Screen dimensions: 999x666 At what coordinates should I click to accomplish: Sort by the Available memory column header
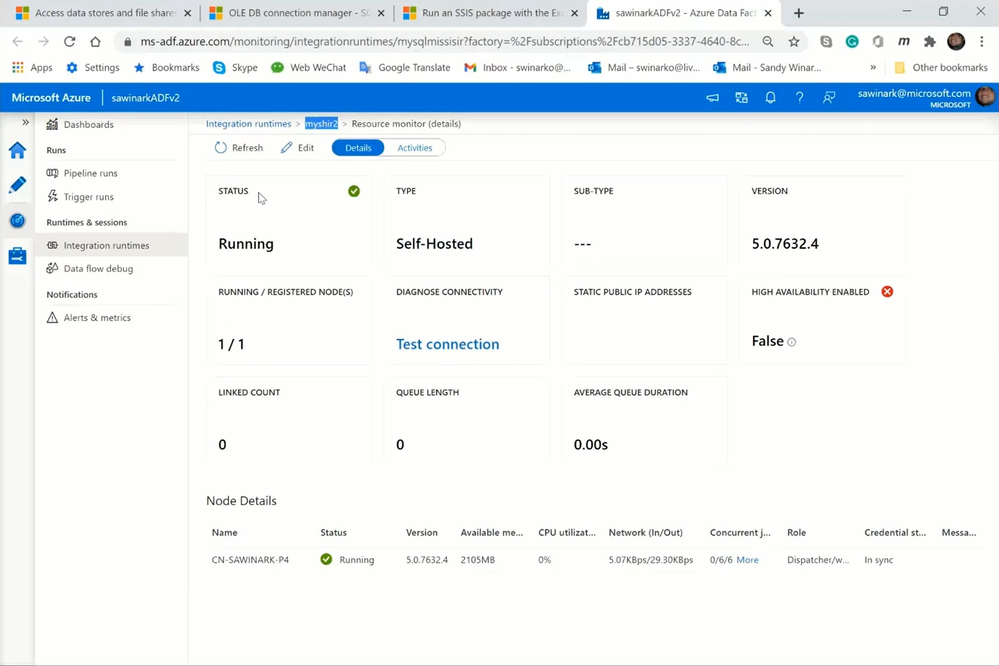coord(492,533)
